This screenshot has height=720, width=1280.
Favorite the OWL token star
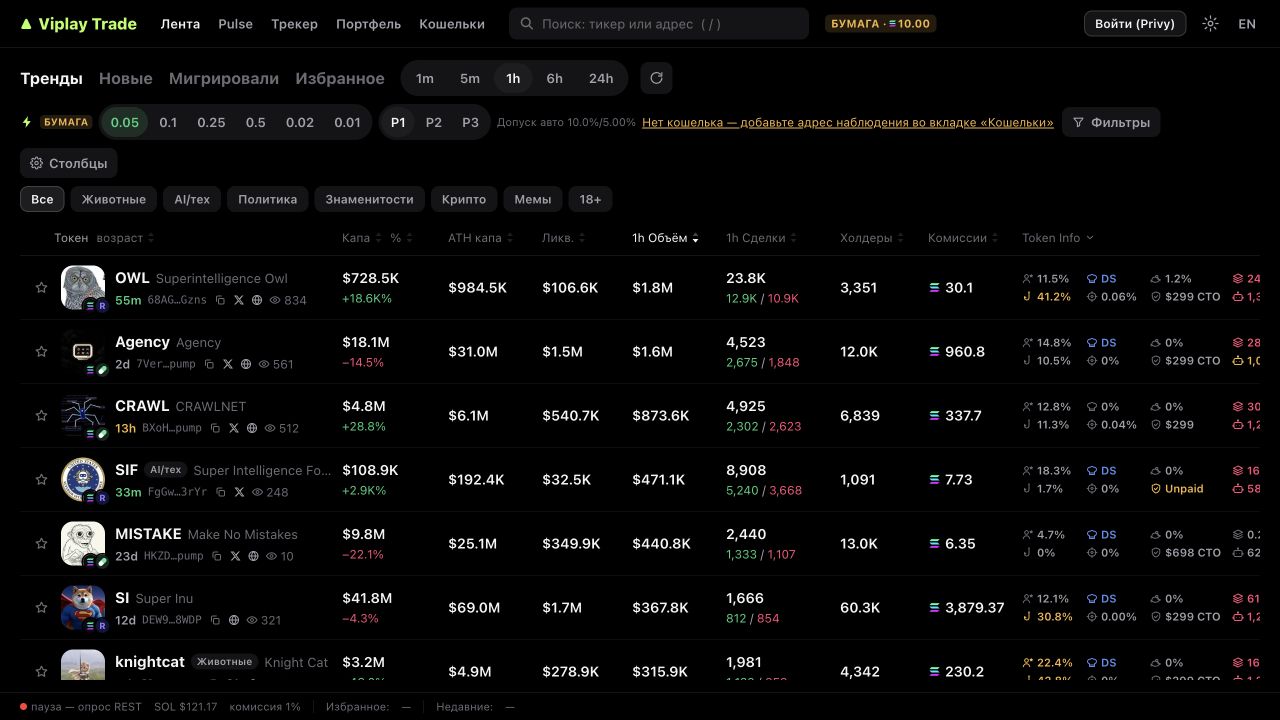coord(41,288)
